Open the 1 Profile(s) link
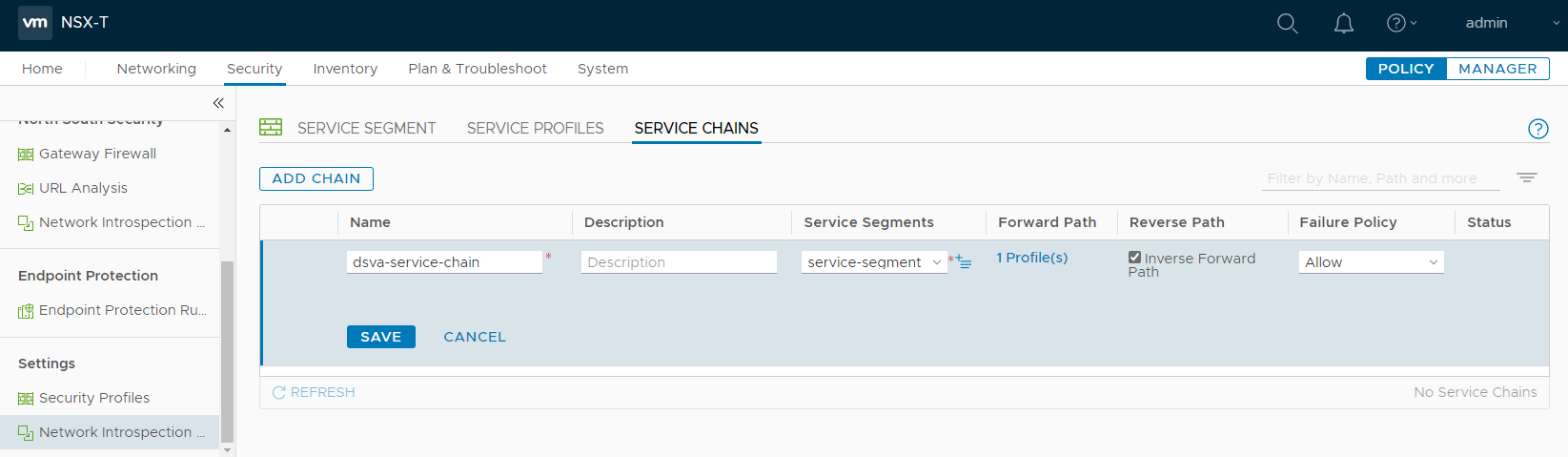 1031,258
